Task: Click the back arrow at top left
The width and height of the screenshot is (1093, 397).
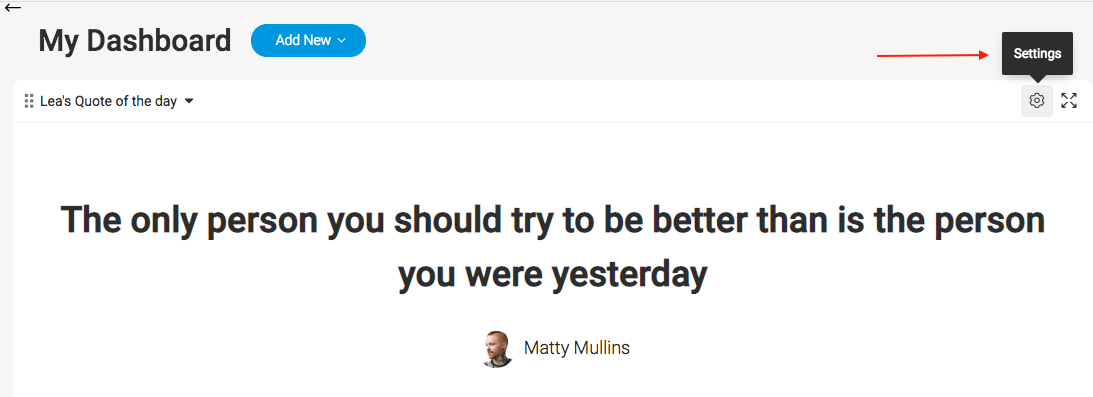Action: (x=13, y=8)
